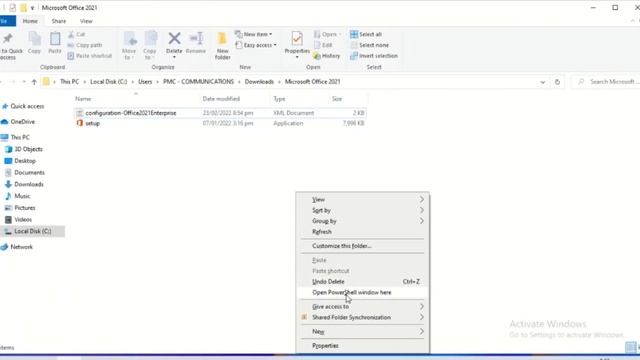Viewport: 640px width, 360px height.
Task: Open New item dropdown
Action: coord(253,34)
